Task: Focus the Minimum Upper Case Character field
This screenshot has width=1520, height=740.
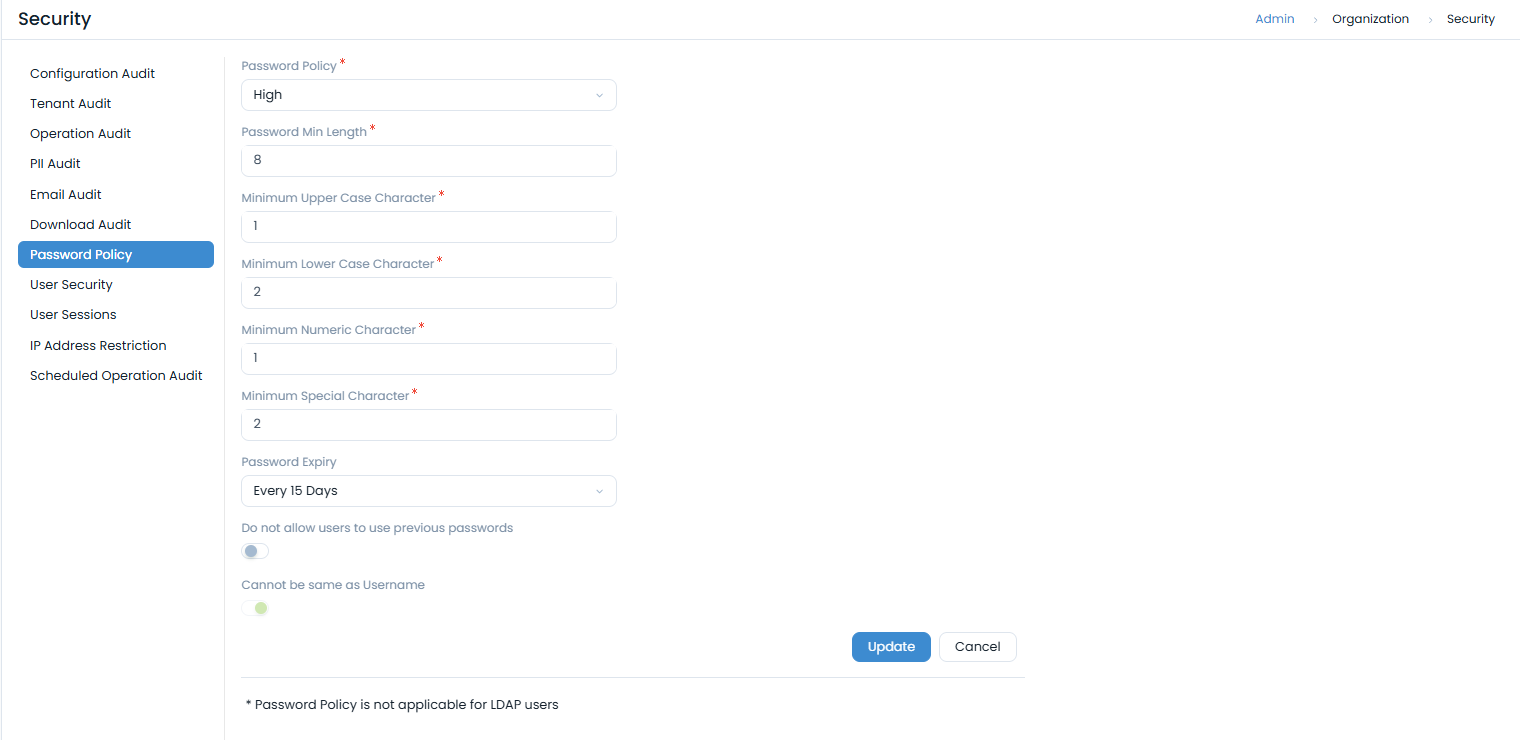Action: [428, 227]
